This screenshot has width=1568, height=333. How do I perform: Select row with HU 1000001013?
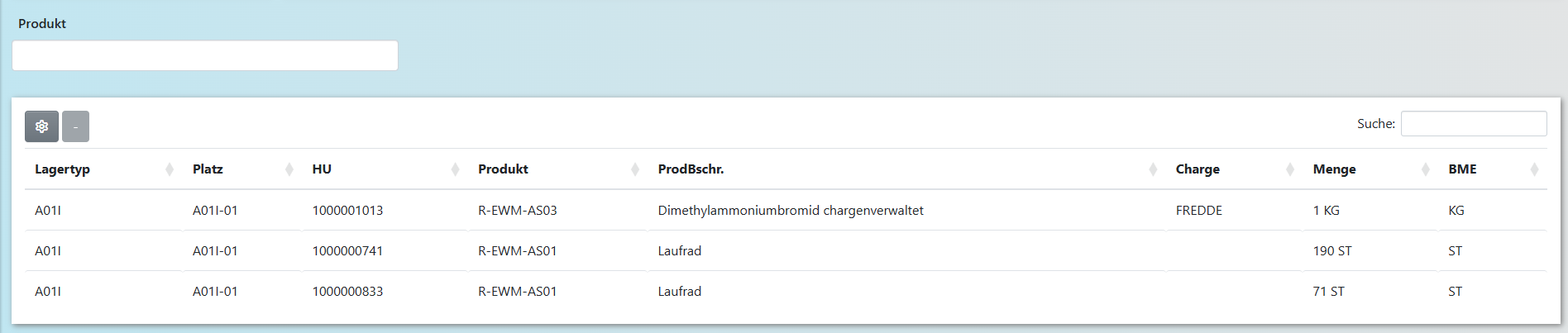click(x=347, y=211)
